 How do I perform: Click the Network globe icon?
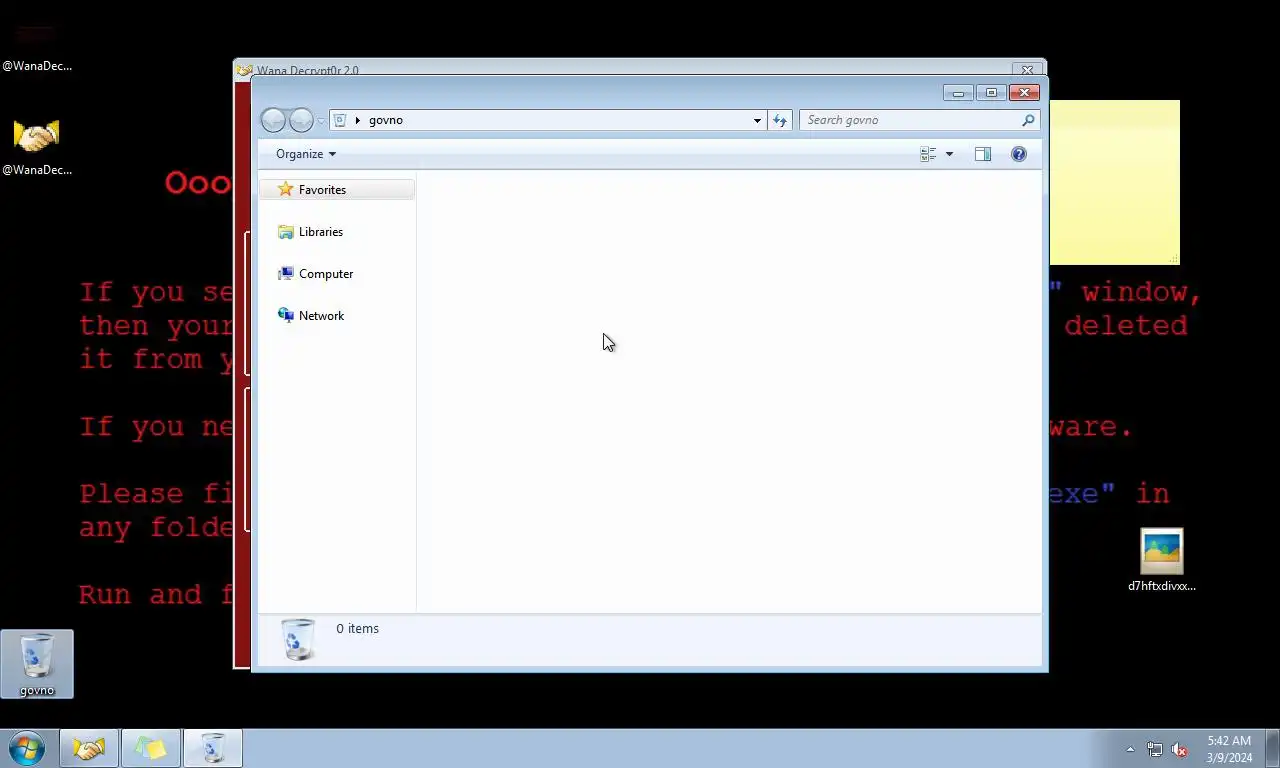[x=286, y=315]
